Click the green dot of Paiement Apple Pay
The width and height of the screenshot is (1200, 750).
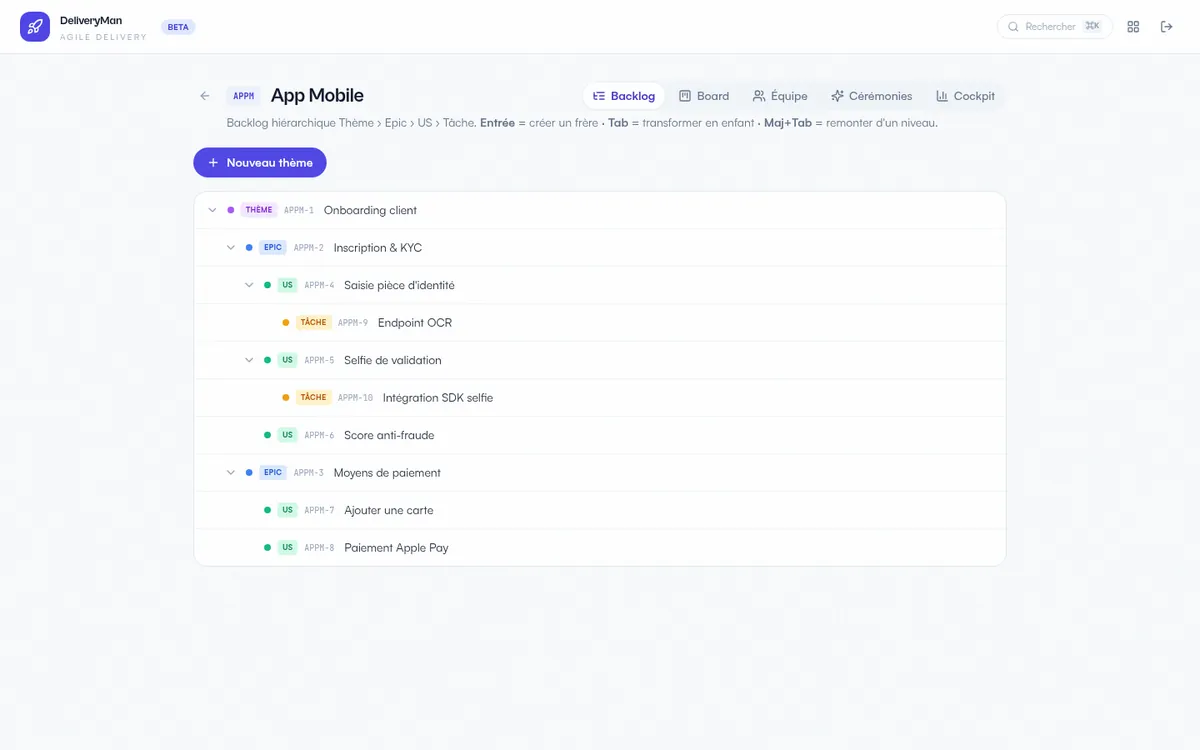coord(267,548)
